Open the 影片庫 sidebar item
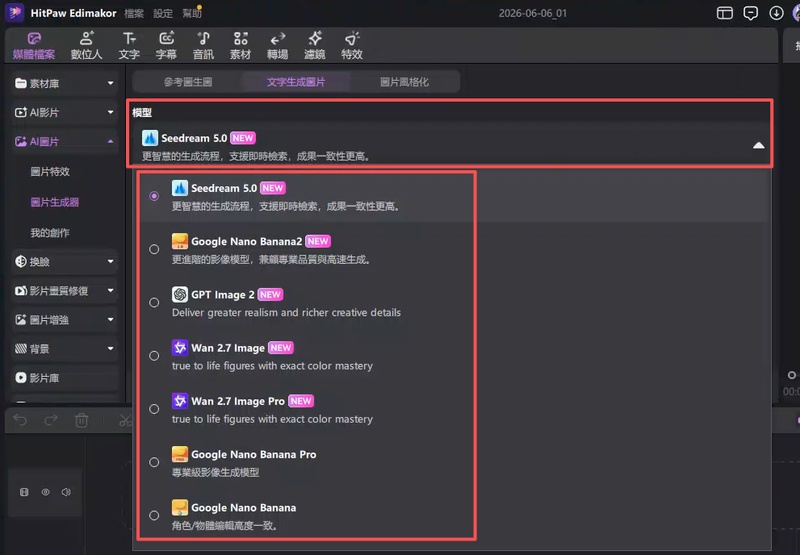This screenshot has height=555, width=800. (x=64, y=378)
